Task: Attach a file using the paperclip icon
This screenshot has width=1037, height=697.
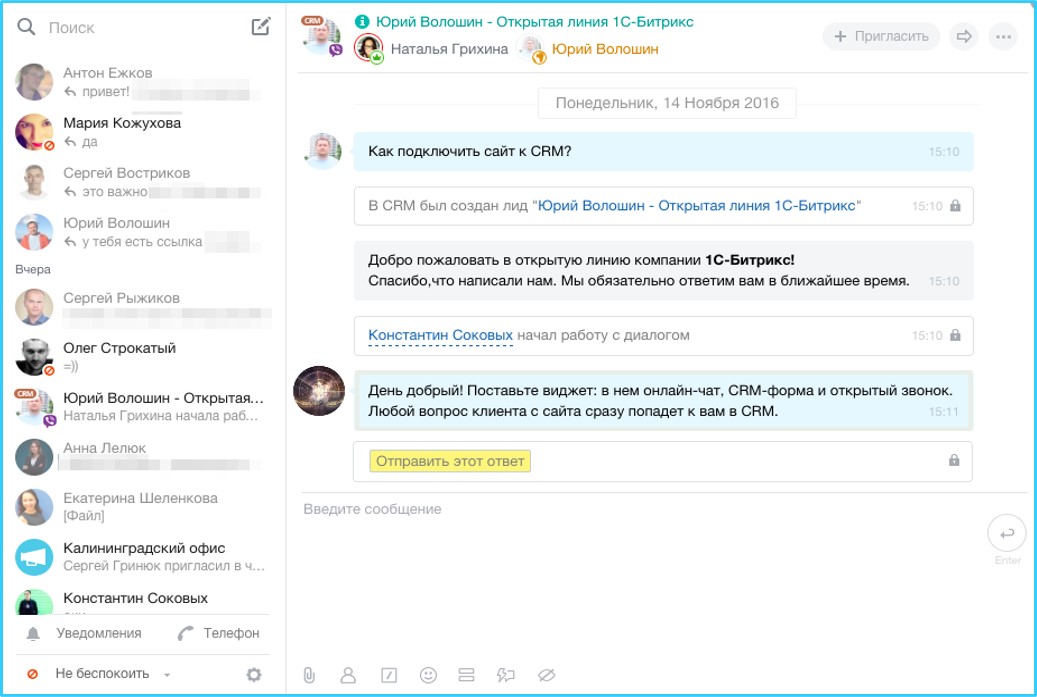Action: coord(309,675)
